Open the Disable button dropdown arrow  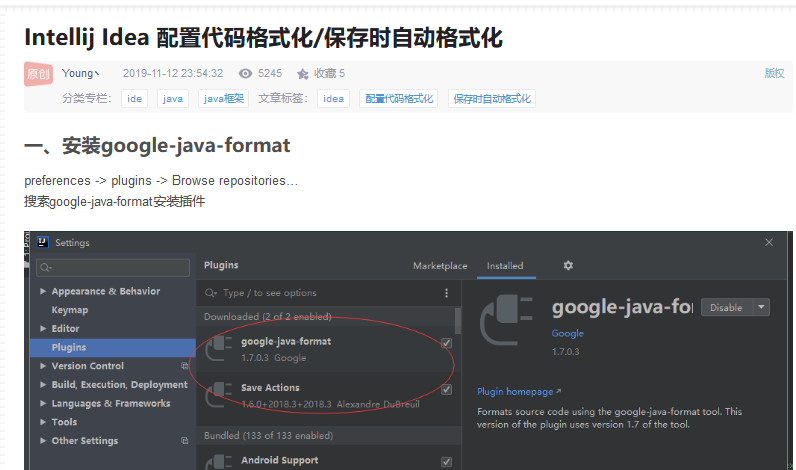click(761, 307)
